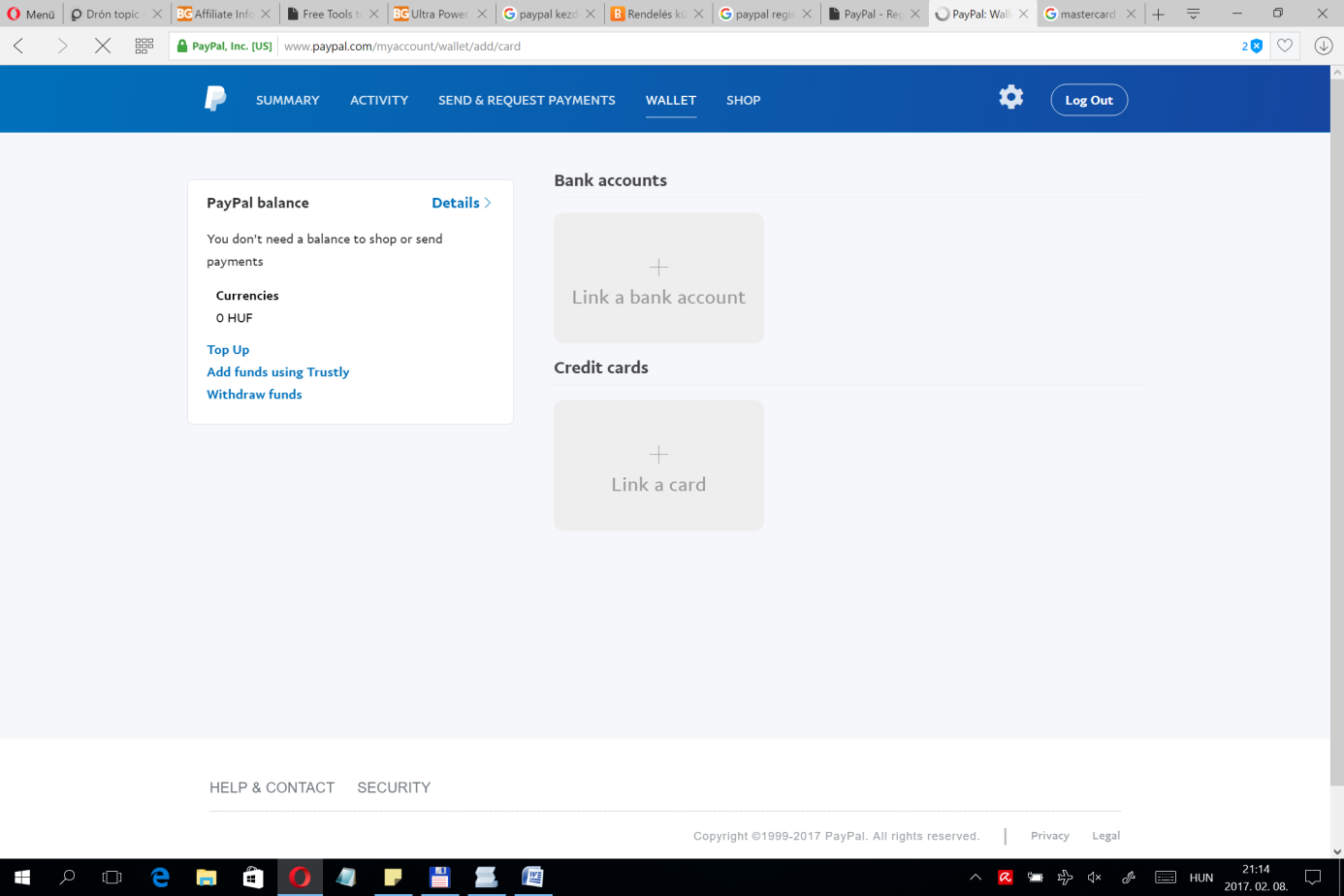The height and width of the screenshot is (896, 1344).
Task: Go forward using the browser forward arrow
Action: coord(62,46)
